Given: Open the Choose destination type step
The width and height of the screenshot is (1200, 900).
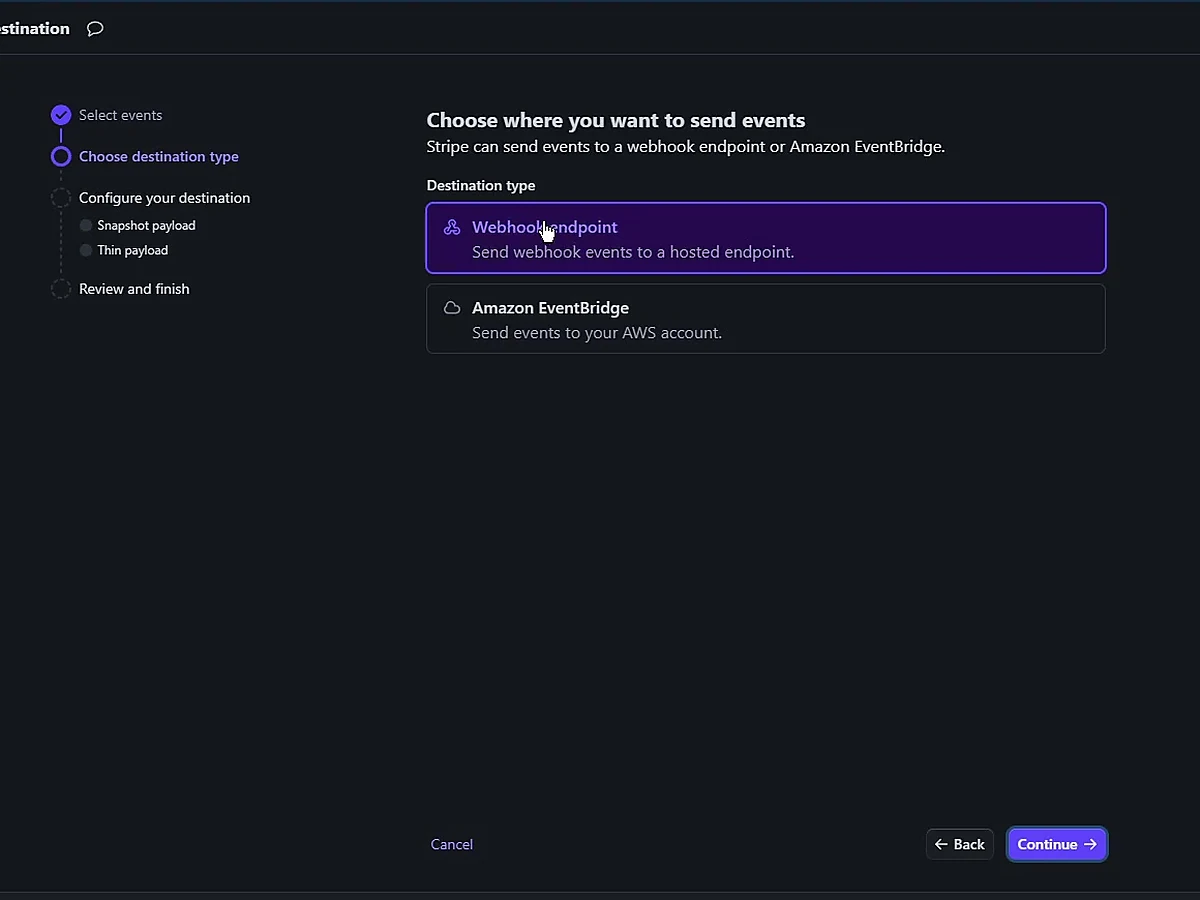Looking at the screenshot, I should tap(159, 156).
